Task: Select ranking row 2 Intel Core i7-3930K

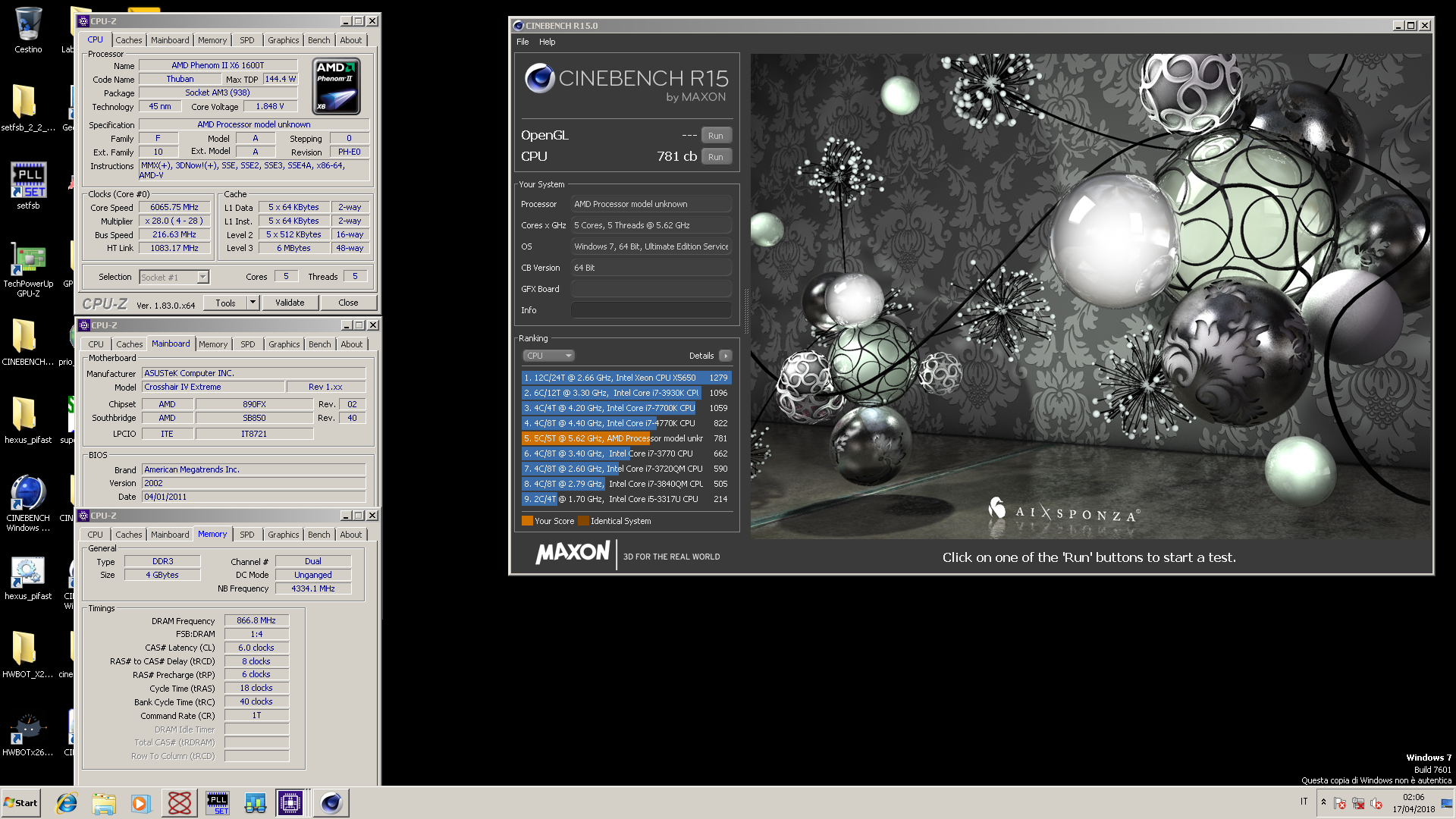Action: pos(626,393)
